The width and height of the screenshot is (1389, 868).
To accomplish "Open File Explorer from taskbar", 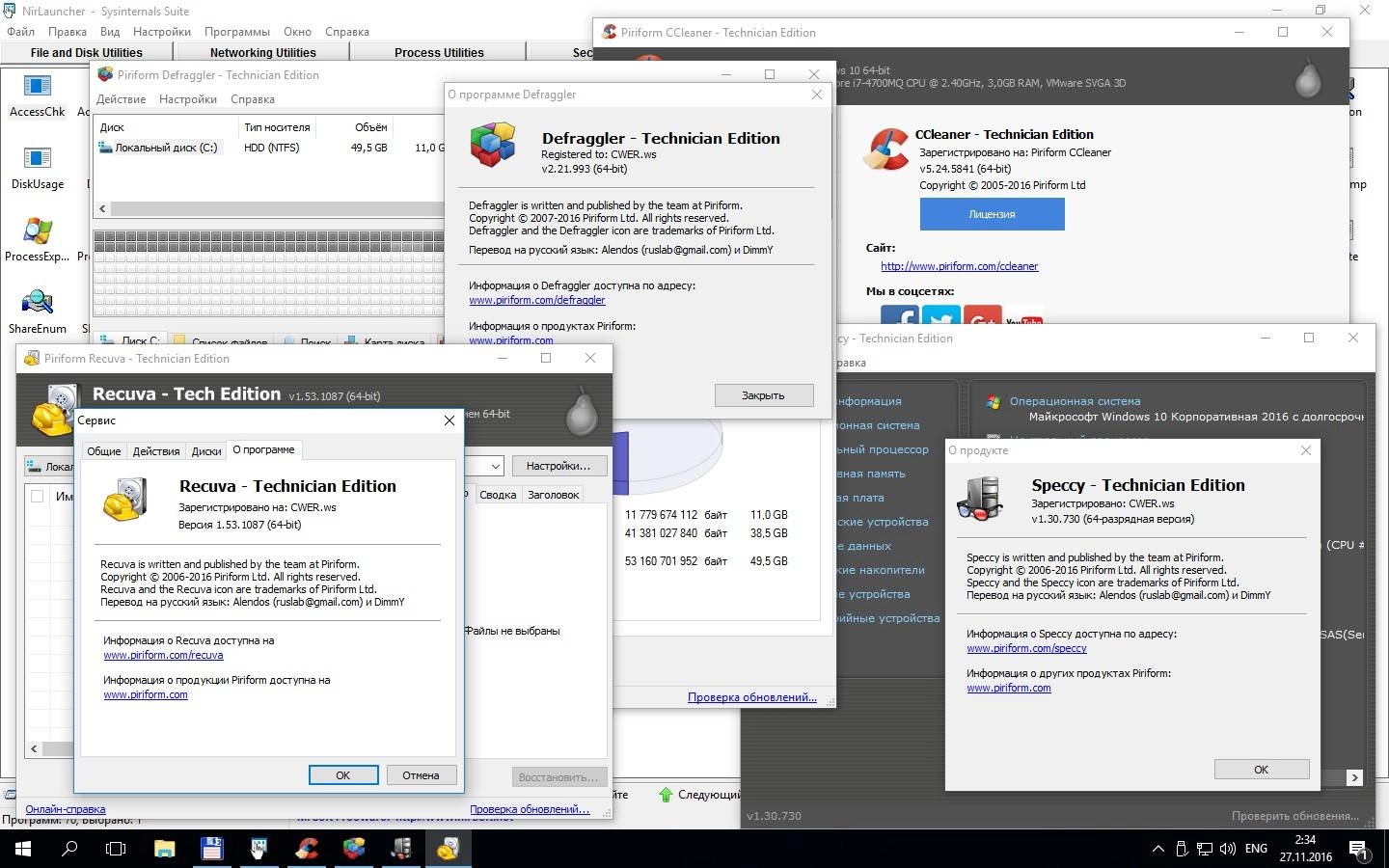I will 164,849.
